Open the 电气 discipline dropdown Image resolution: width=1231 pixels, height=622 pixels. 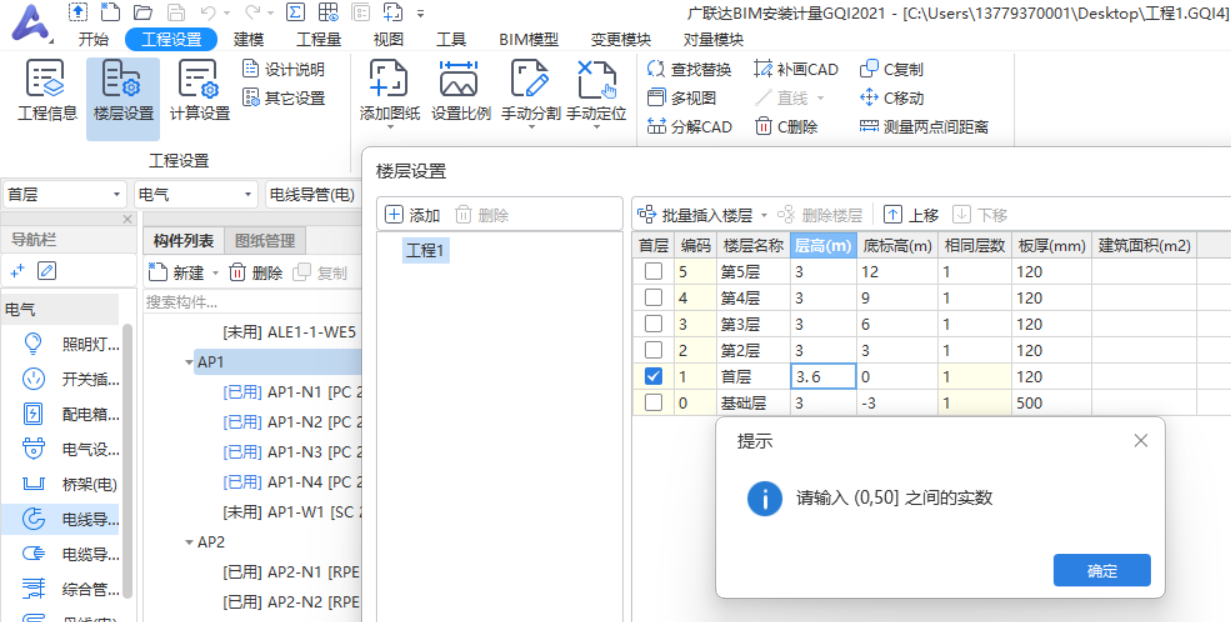click(196, 195)
